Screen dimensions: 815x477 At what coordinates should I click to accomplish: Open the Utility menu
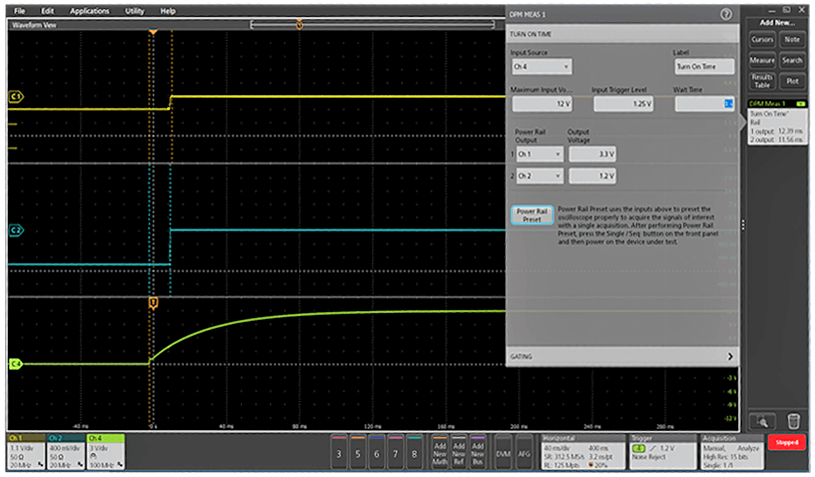pos(134,11)
